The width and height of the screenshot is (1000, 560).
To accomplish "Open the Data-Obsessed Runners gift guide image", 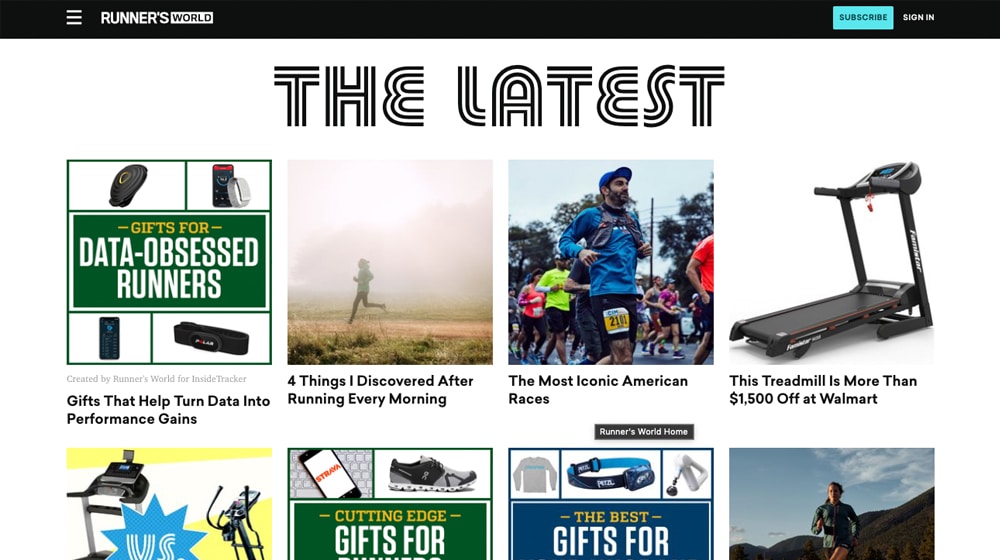I will pyautogui.click(x=169, y=262).
